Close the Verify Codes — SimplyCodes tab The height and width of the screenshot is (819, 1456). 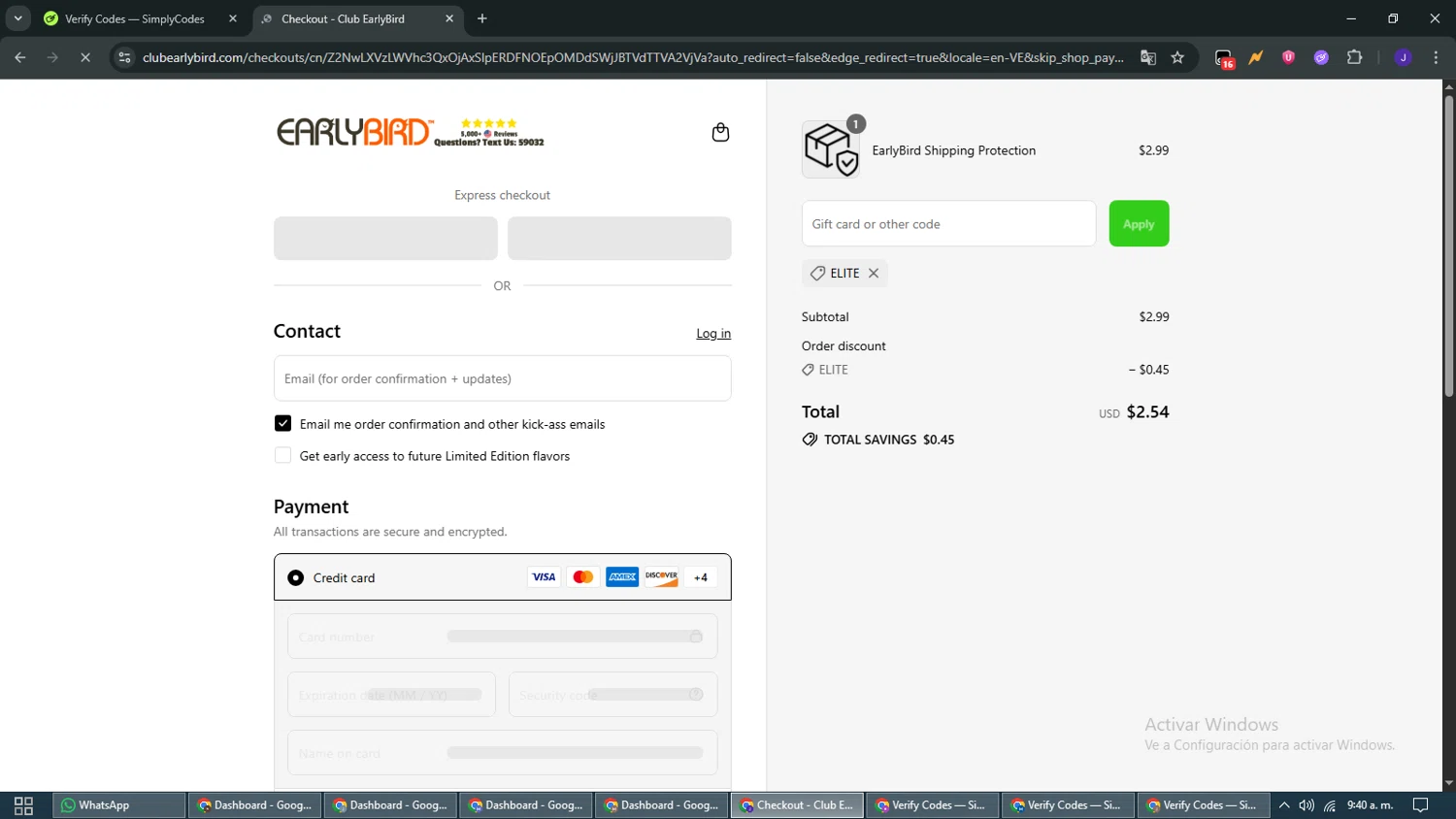click(x=233, y=18)
